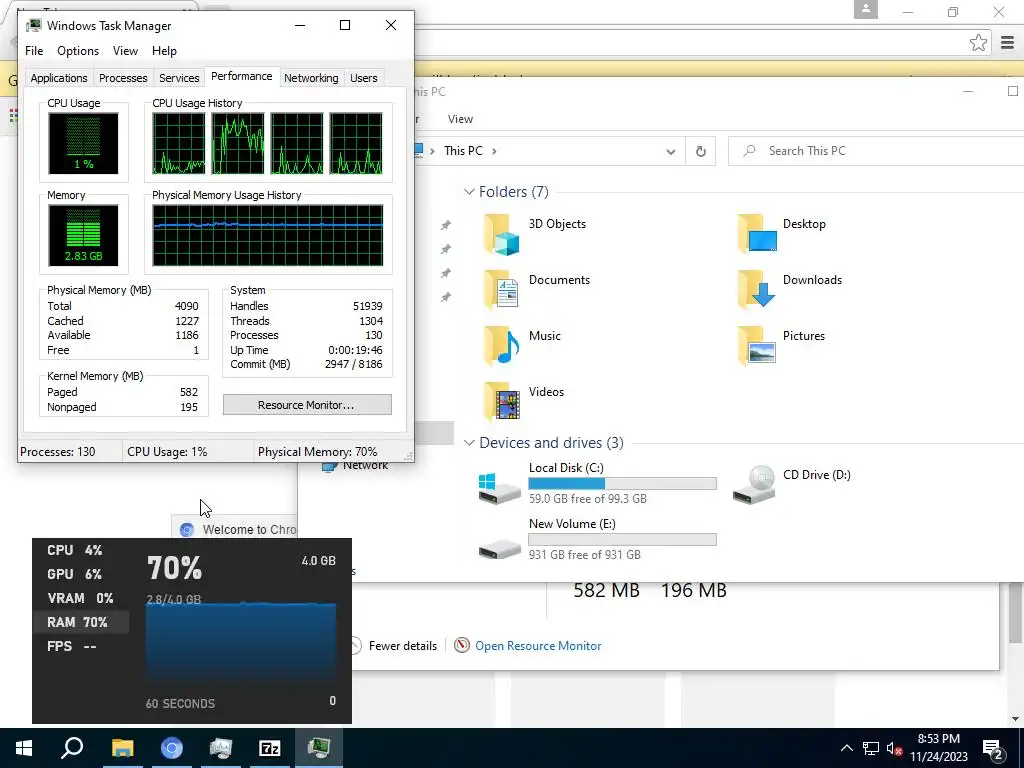Click the Memory 2.83 GB gauge
The width and height of the screenshot is (1024, 768).
(x=84, y=235)
